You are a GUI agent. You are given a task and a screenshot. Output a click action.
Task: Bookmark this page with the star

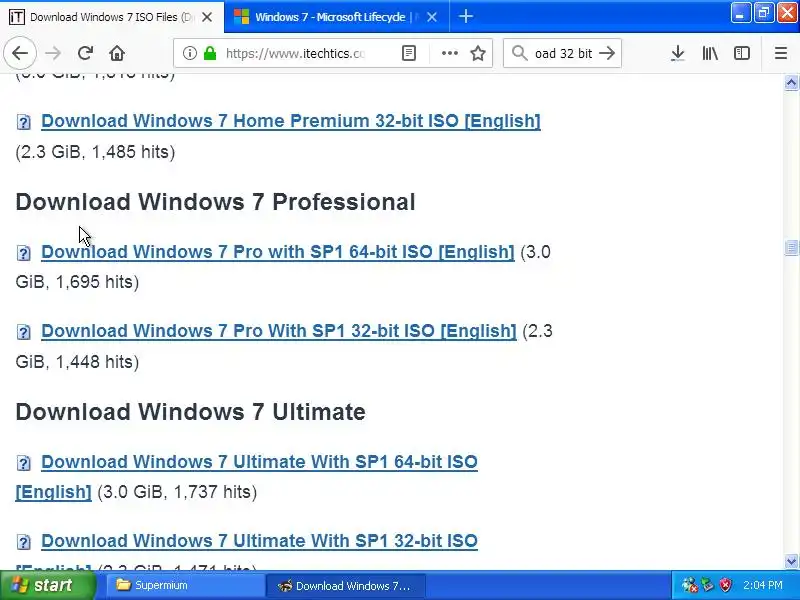point(478,53)
